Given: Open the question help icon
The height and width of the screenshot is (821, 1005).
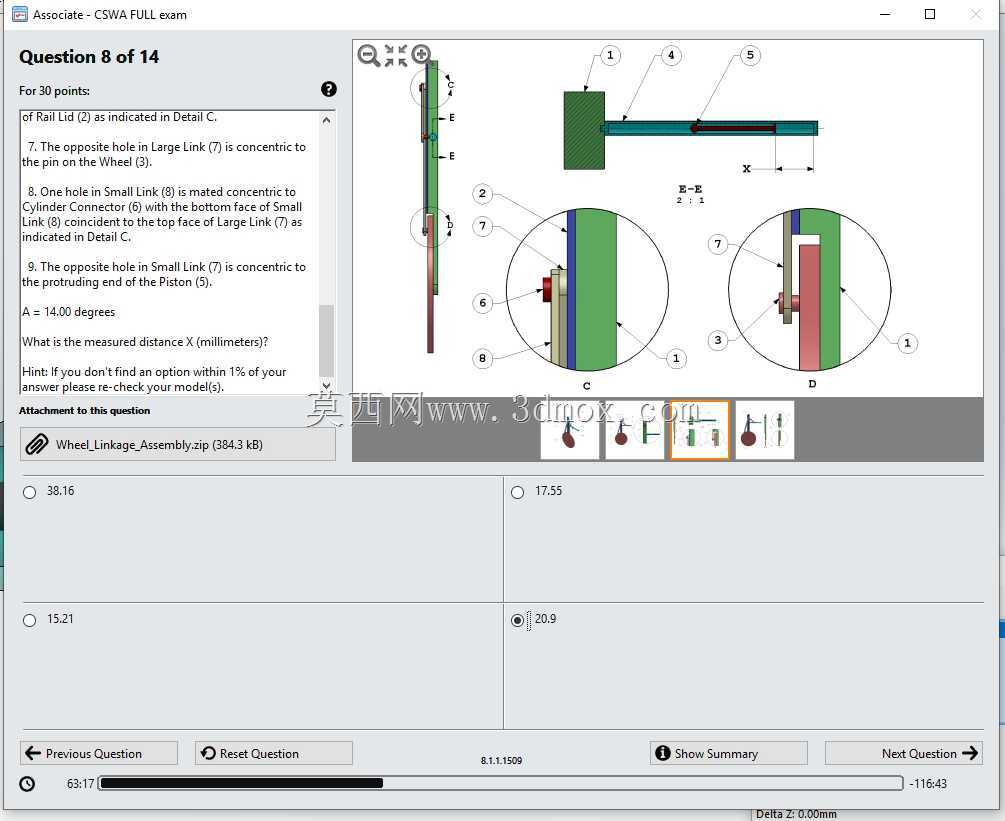Looking at the screenshot, I should [328, 89].
